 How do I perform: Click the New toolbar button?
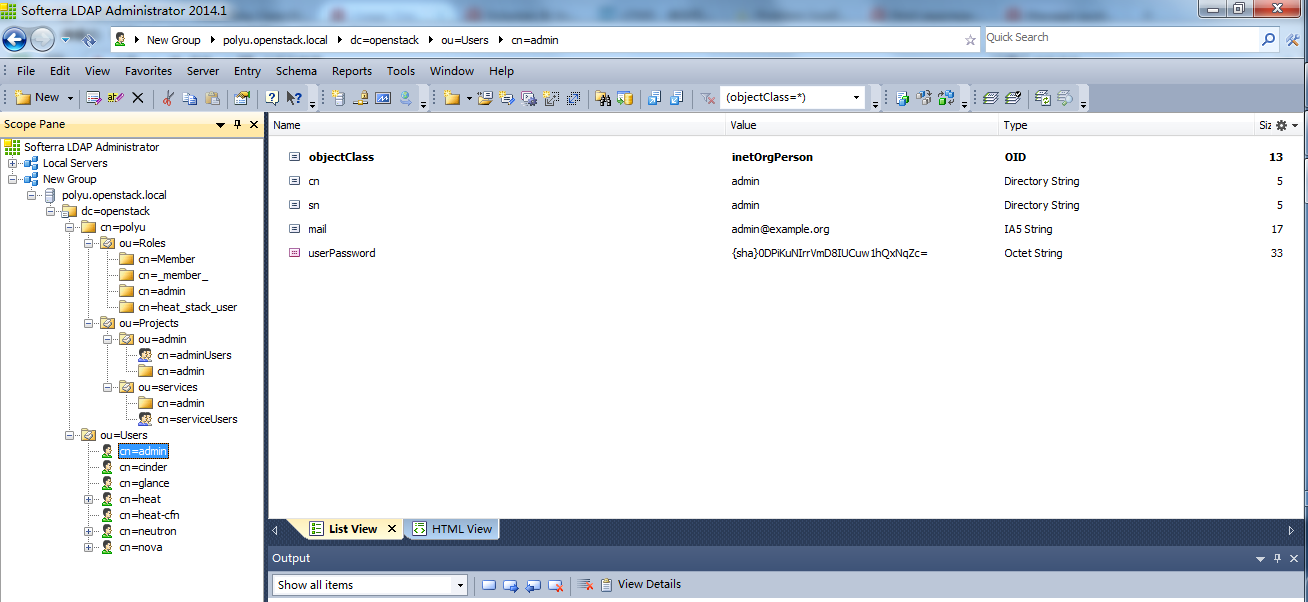[38, 98]
